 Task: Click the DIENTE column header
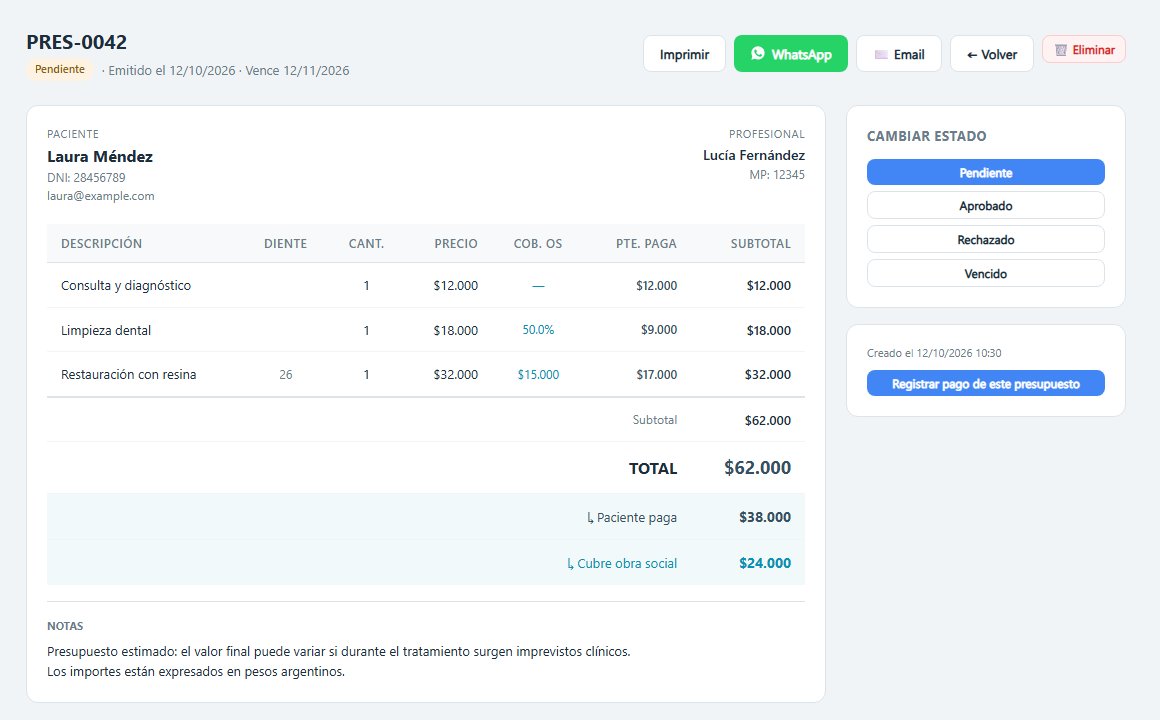[286, 243]
